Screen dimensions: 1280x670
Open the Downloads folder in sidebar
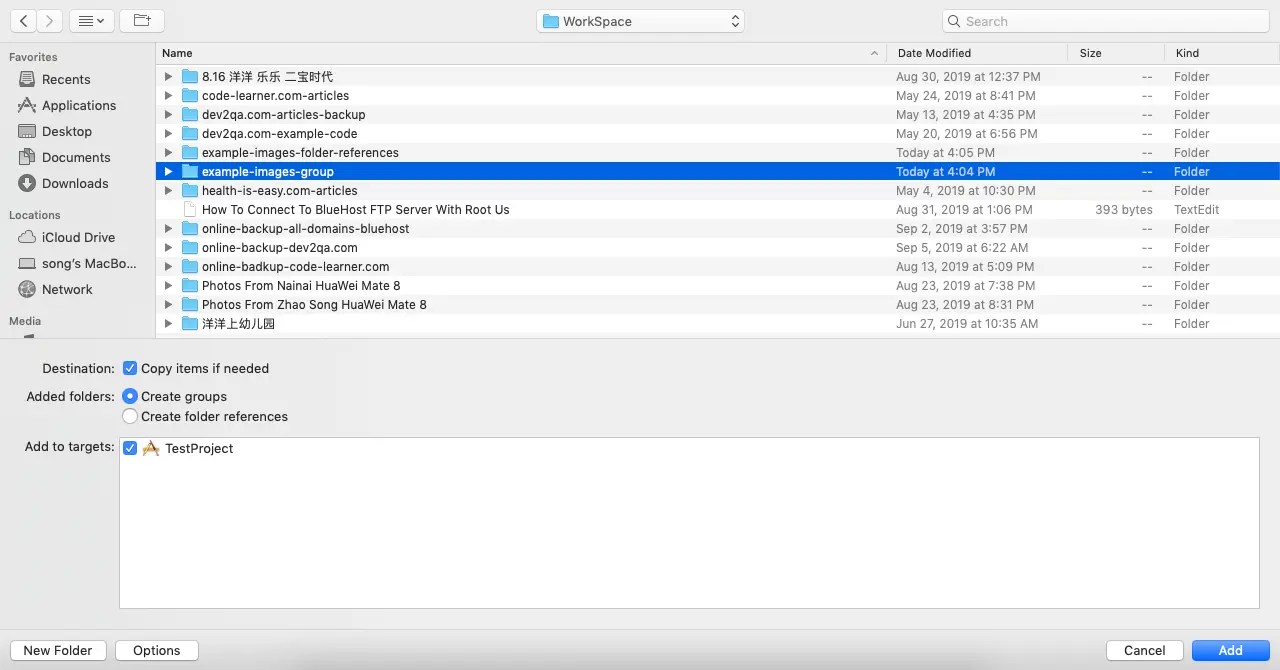point(73,183)
